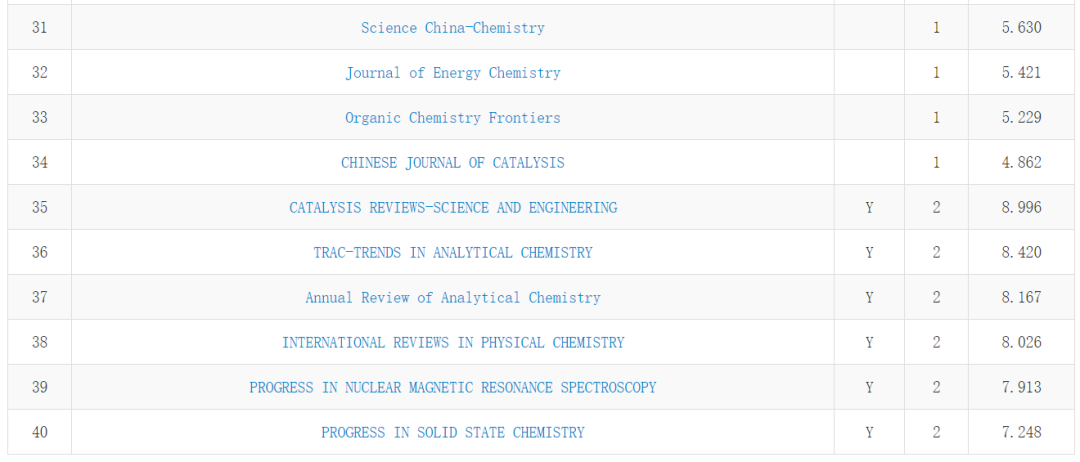Screen dimensions: 1080x462
Task: Open Annual Review of Analytical Chemistry
Action: (x=453, y=298)
